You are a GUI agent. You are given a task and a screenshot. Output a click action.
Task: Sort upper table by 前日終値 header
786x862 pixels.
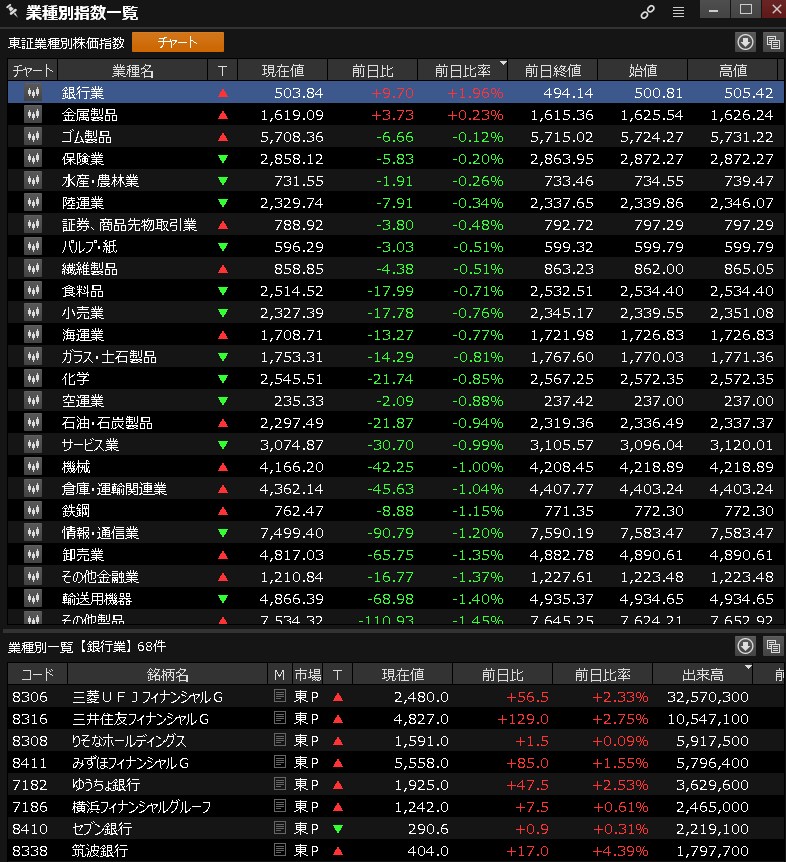click(553, 70)
